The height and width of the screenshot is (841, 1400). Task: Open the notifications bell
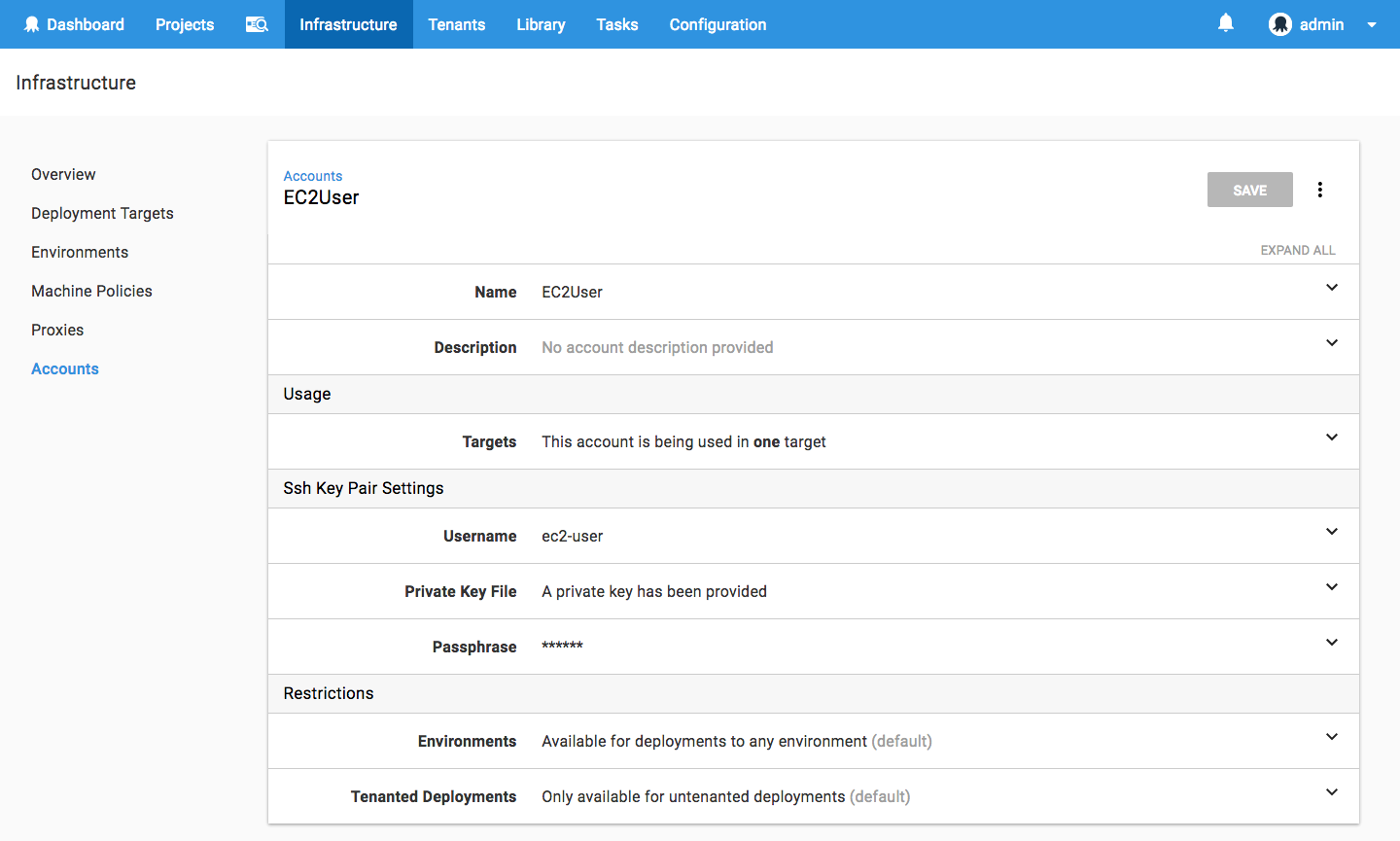coord(1226,23)
